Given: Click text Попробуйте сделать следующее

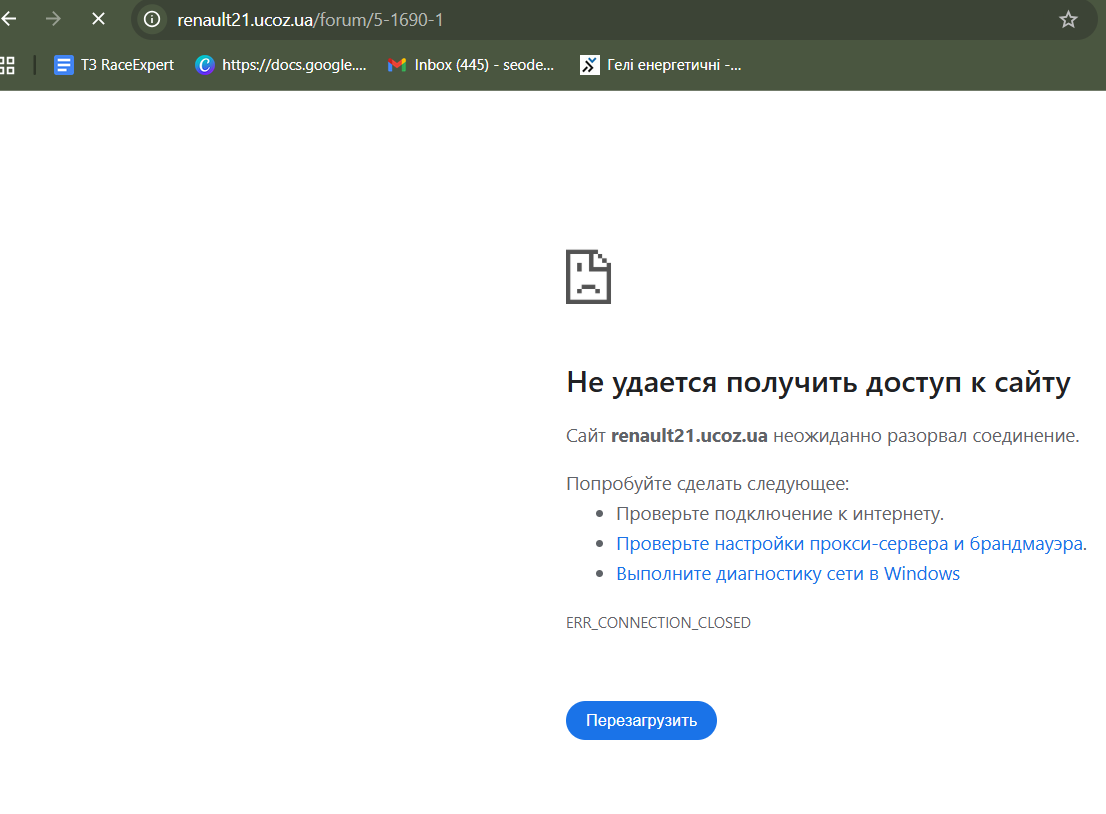Looking at the screenshot, I should coord(707,484).
